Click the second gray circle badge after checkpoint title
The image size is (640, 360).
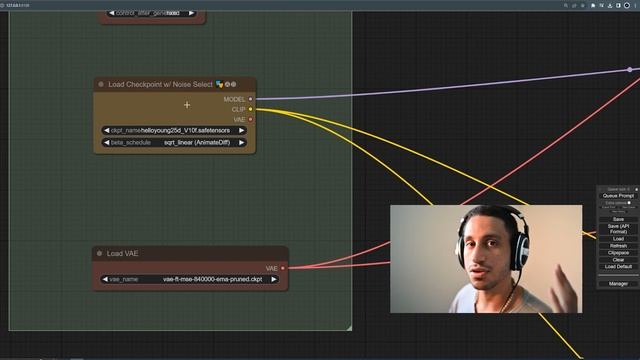click(x=233, y=84)
